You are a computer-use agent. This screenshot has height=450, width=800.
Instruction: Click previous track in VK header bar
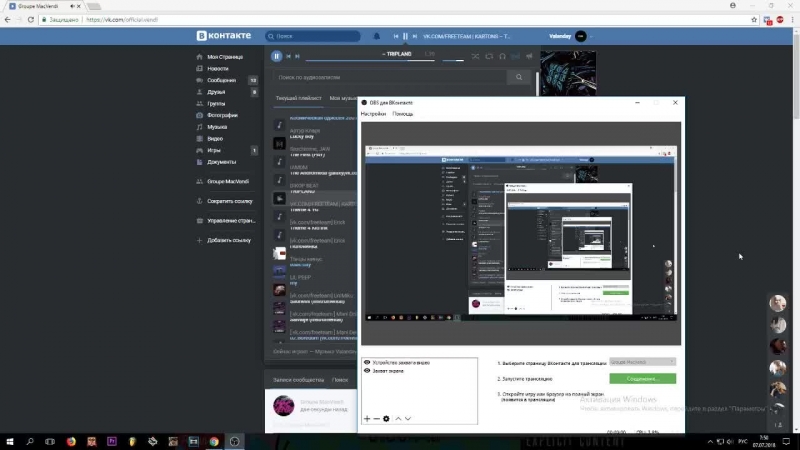point(396,36)
